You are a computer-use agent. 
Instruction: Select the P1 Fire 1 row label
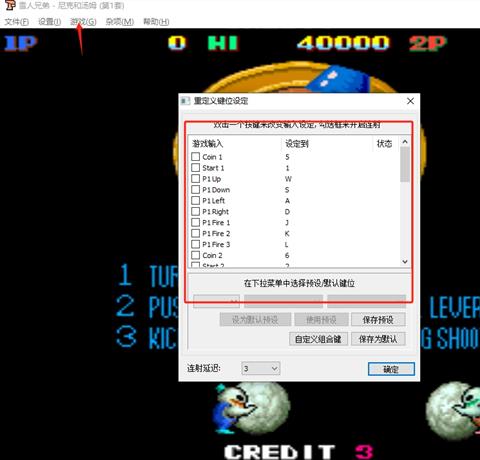[x=216, y=223]
